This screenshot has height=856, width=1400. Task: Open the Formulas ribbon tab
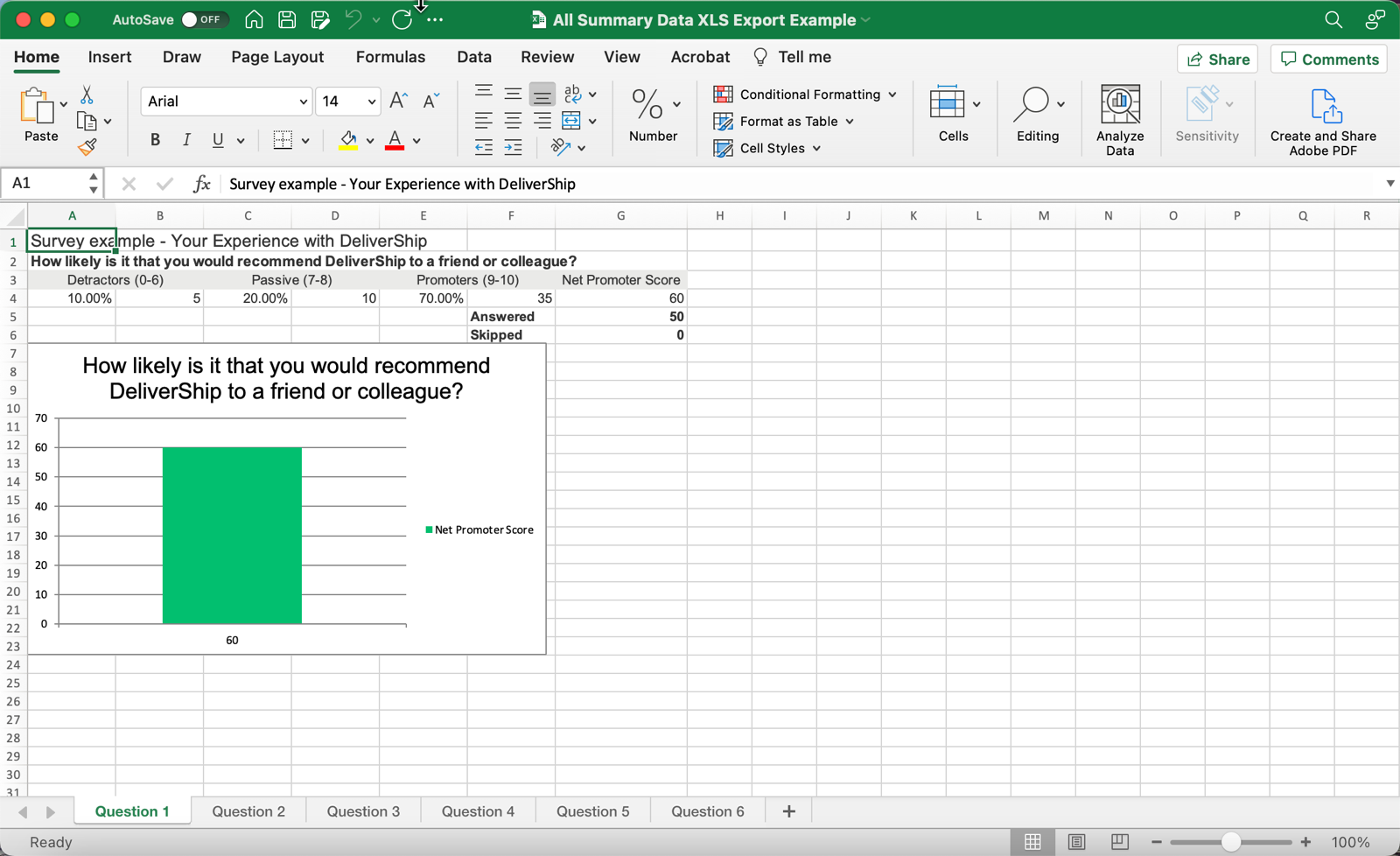(x=390, y=57)
